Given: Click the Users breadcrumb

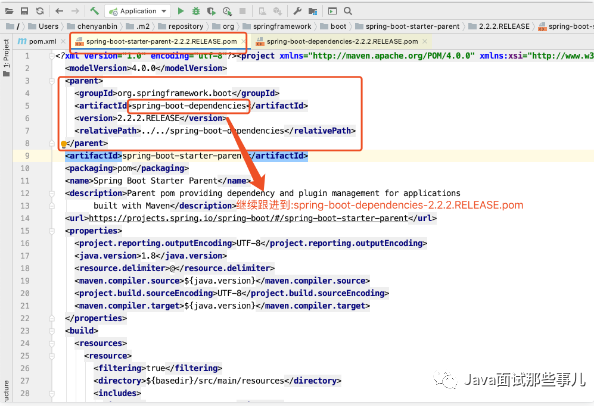Looking at the screenshot, I should pyautogui.click(x=44, y=26).
